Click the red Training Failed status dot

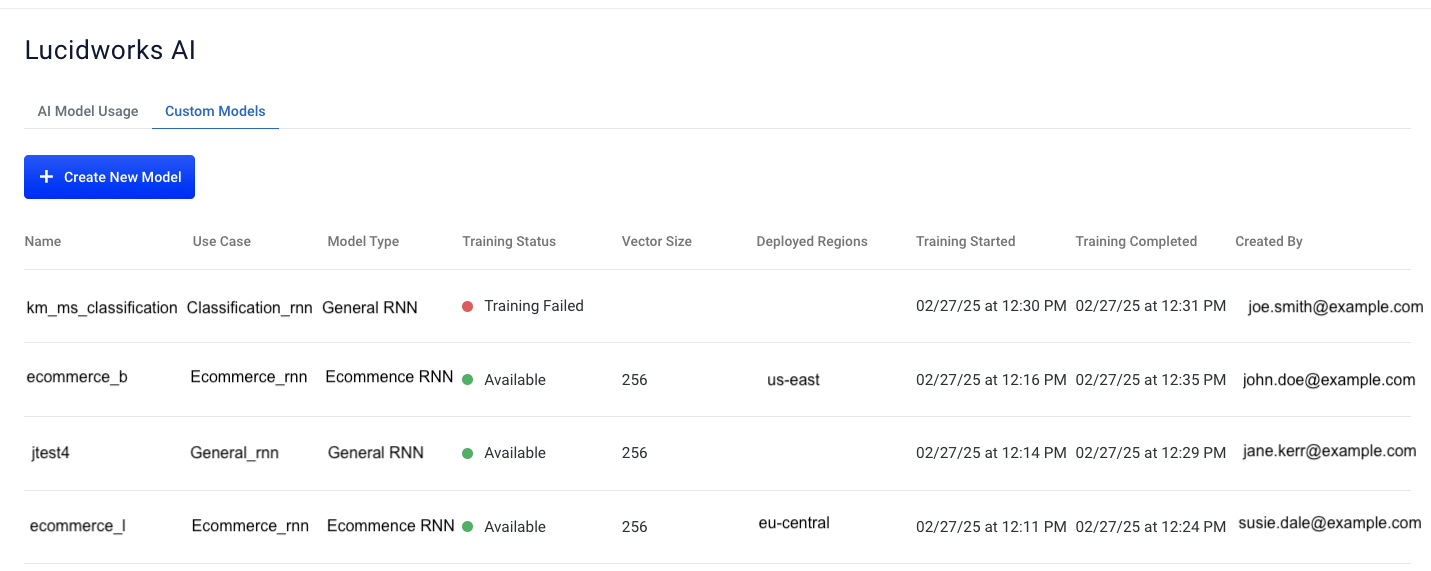coord(467,306)
